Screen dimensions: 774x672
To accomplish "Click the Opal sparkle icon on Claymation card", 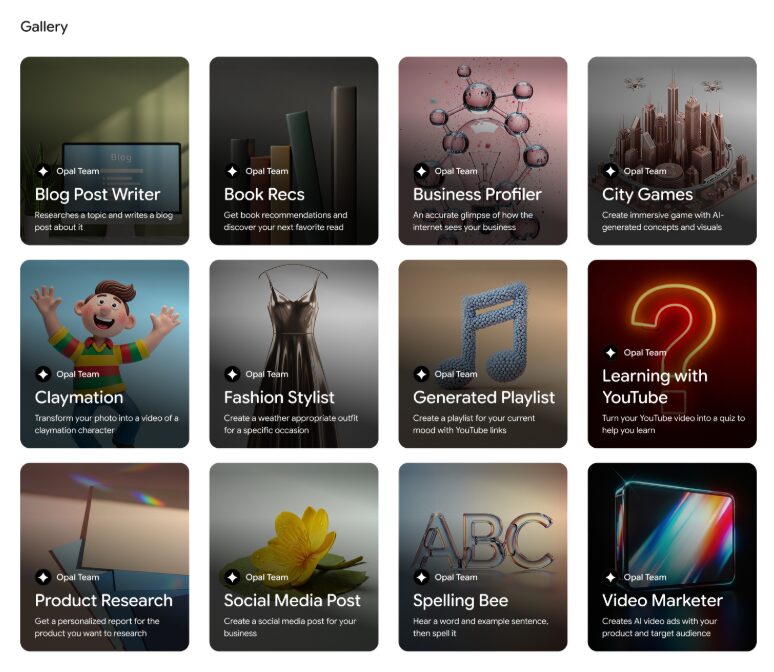I will click(x=43, y=374).
